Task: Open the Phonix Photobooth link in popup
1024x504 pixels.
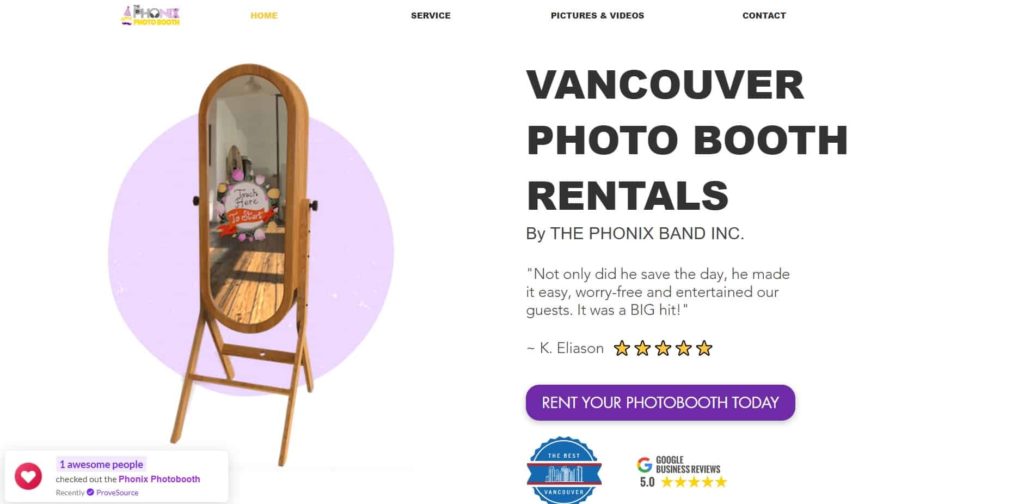Action: tap(159, 479)
